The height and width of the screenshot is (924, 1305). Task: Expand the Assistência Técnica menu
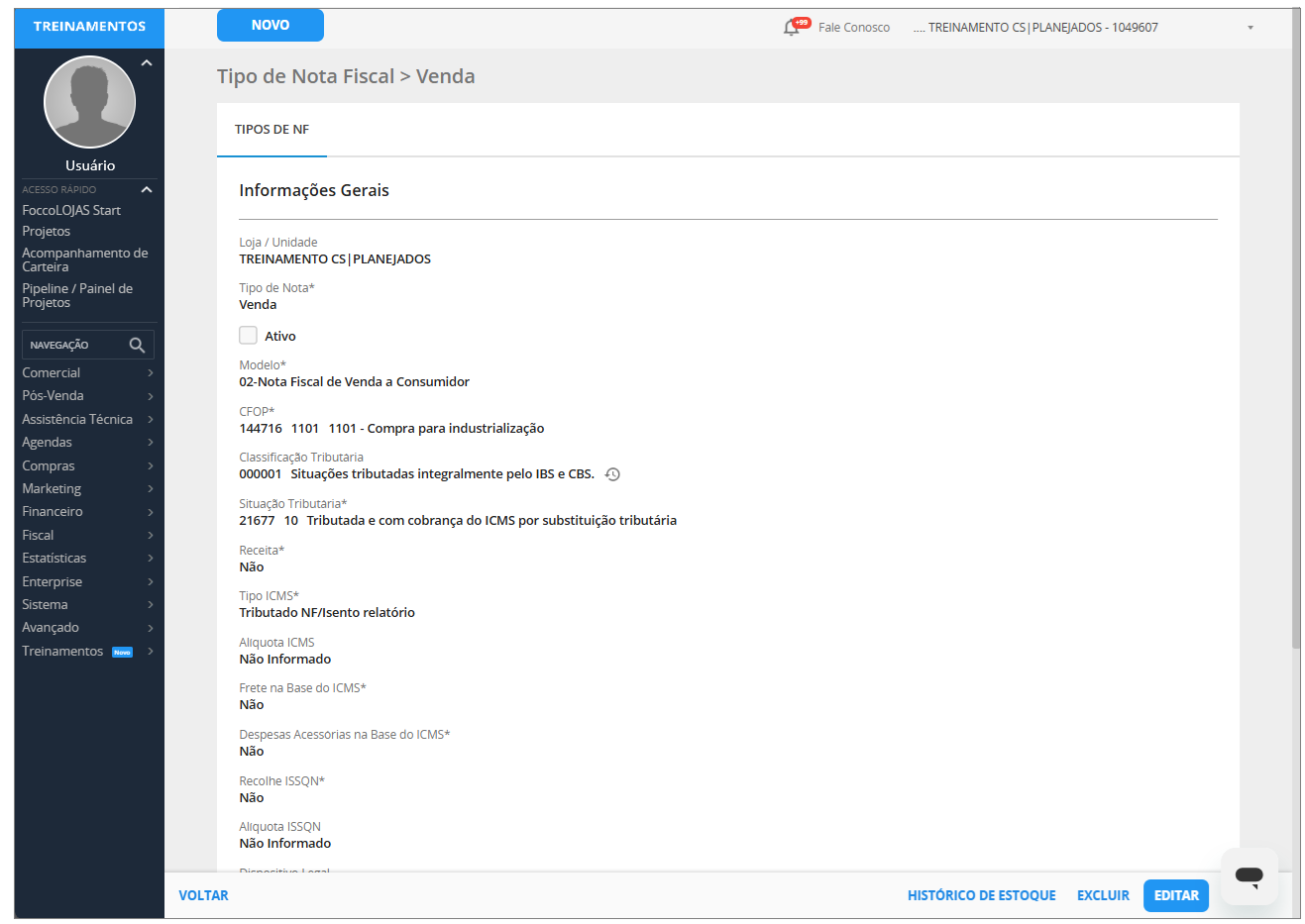pos(88,419)
